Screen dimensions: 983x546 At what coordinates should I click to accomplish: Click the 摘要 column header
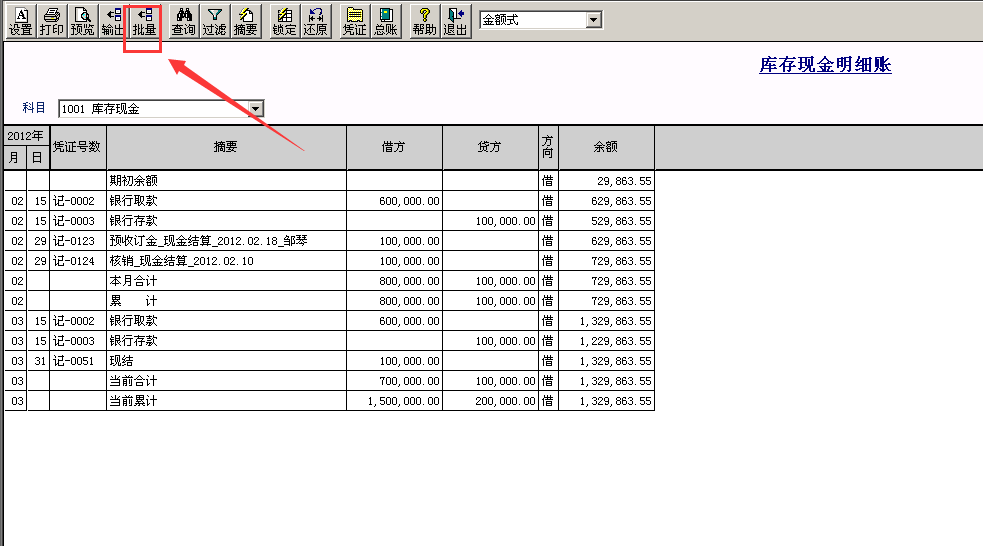226,147
